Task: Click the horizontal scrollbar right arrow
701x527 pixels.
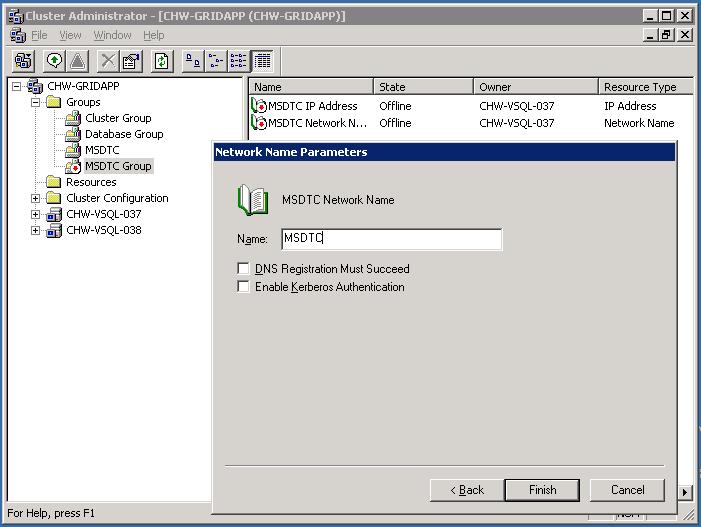Action: coord(684,492)
